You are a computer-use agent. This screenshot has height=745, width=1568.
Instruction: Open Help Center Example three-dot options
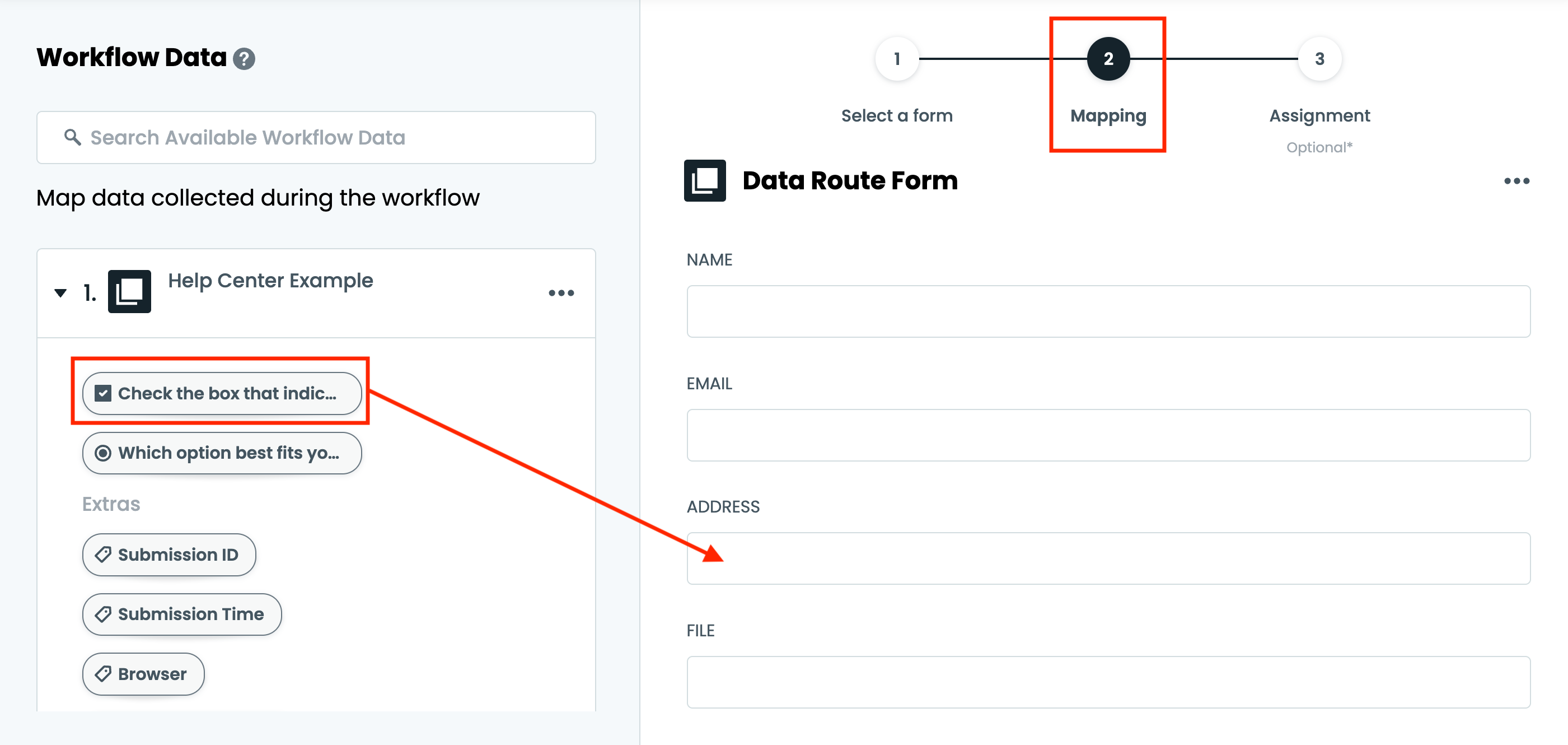click(560, 293)
